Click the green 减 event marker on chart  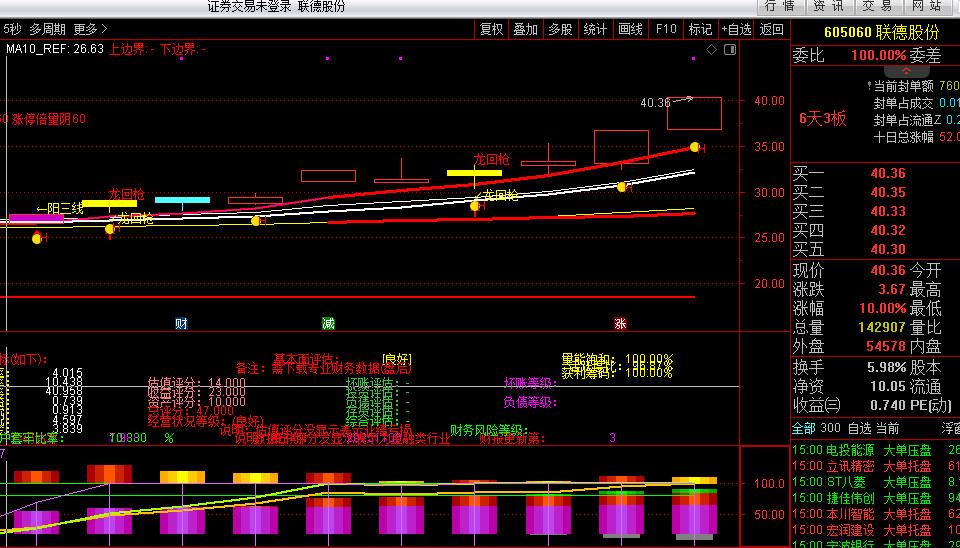coord(328,323)
